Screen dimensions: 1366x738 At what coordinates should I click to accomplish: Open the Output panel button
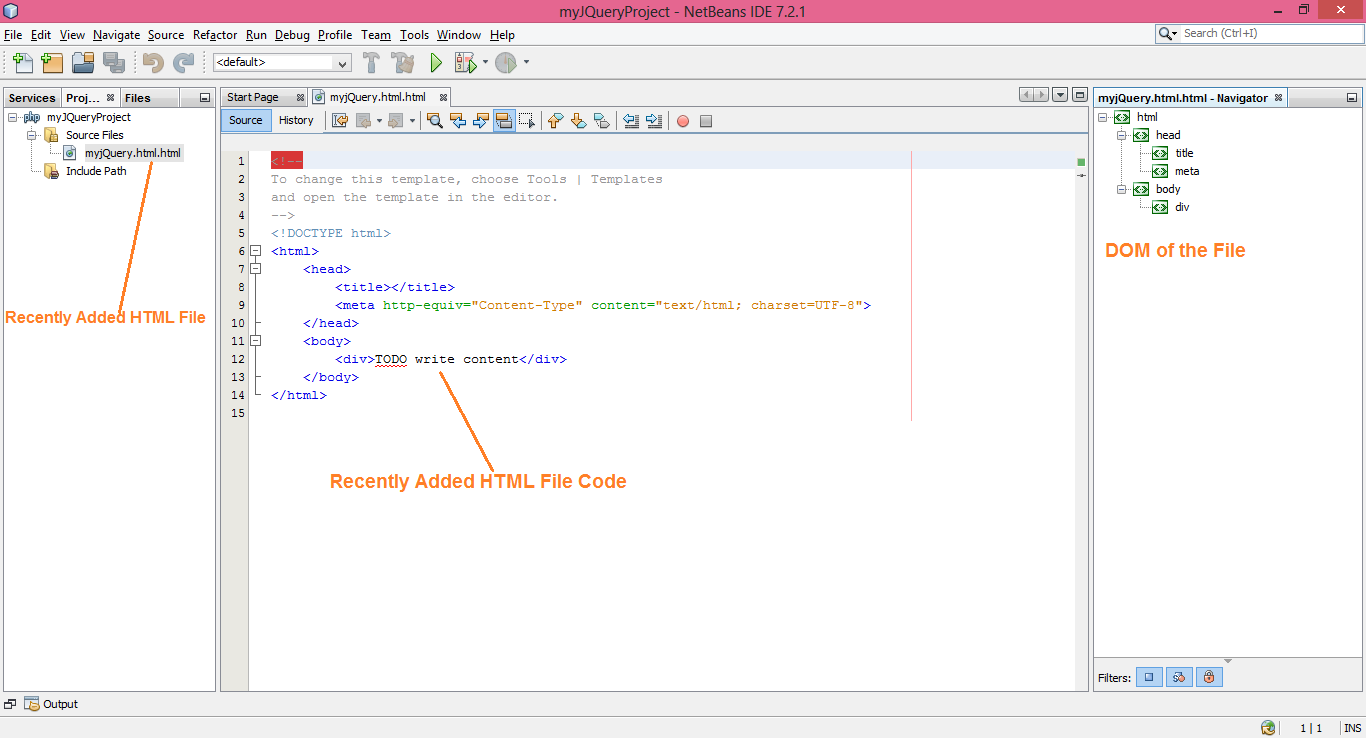(51, 704)
